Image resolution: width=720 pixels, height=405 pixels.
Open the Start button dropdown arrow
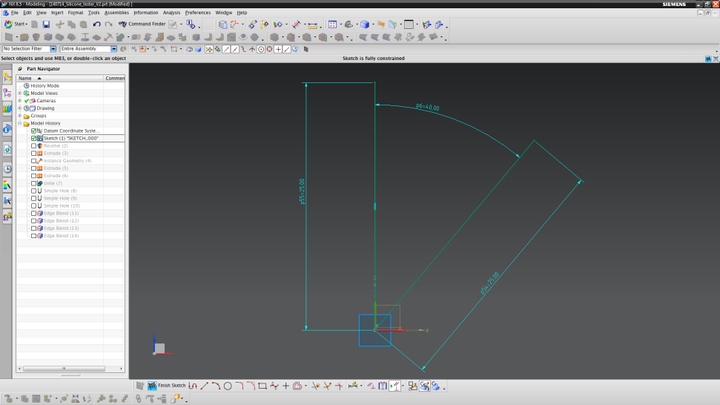27,24
